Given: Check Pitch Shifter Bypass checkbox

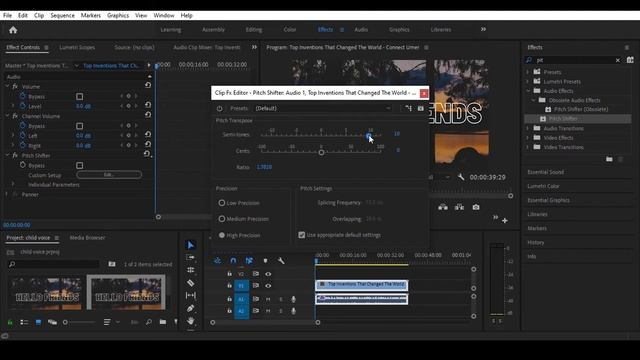Looking at the screenshot, I should click(x=80, y=165).
